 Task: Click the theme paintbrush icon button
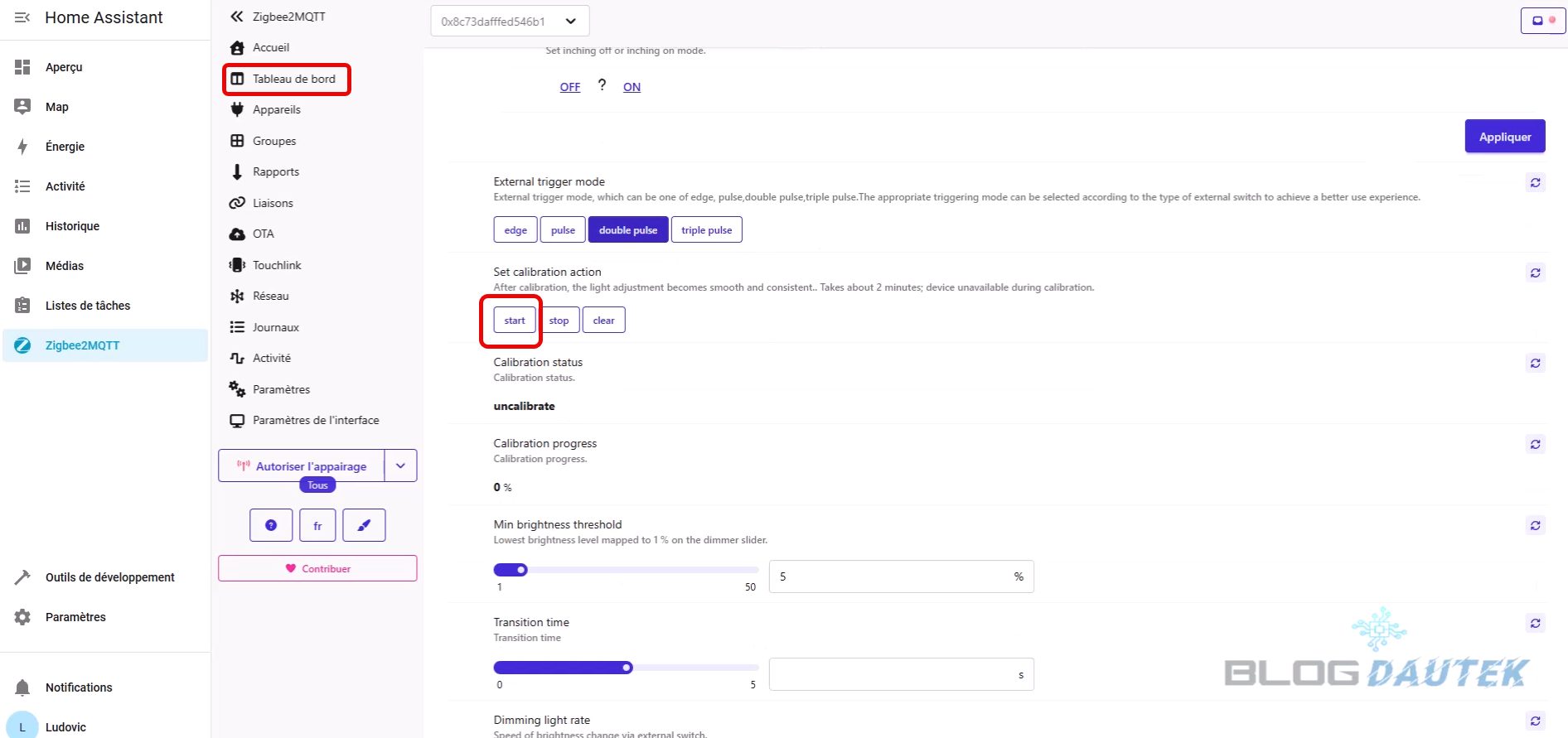pyautogui.click(x=364, y=525)
